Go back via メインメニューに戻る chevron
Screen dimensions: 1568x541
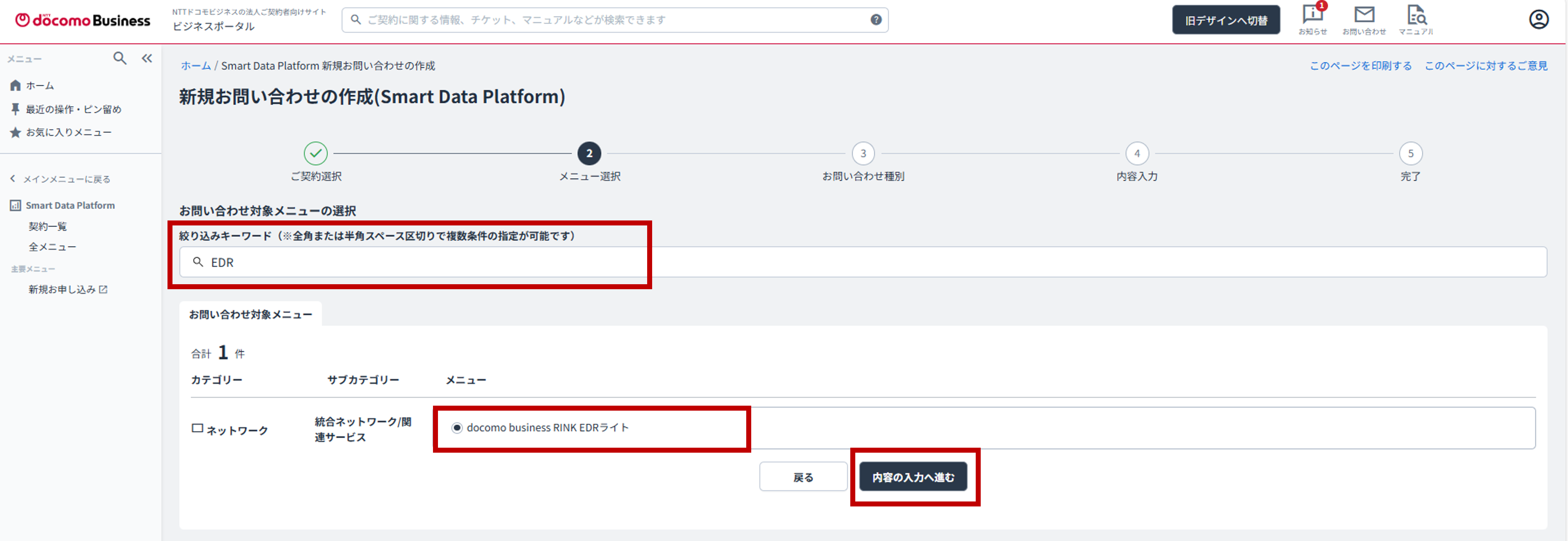point(14,179)
